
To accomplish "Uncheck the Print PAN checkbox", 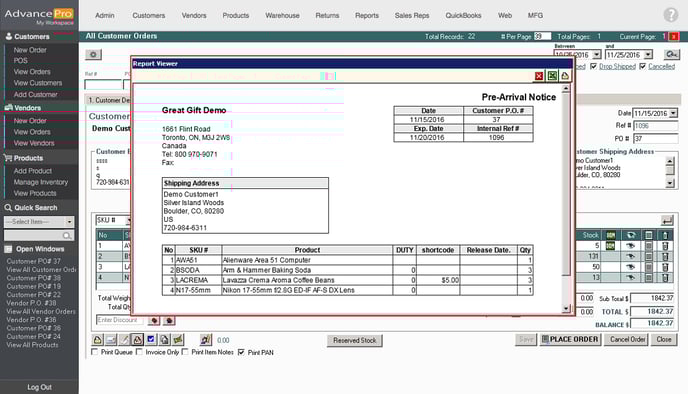I will pos(241,352).
